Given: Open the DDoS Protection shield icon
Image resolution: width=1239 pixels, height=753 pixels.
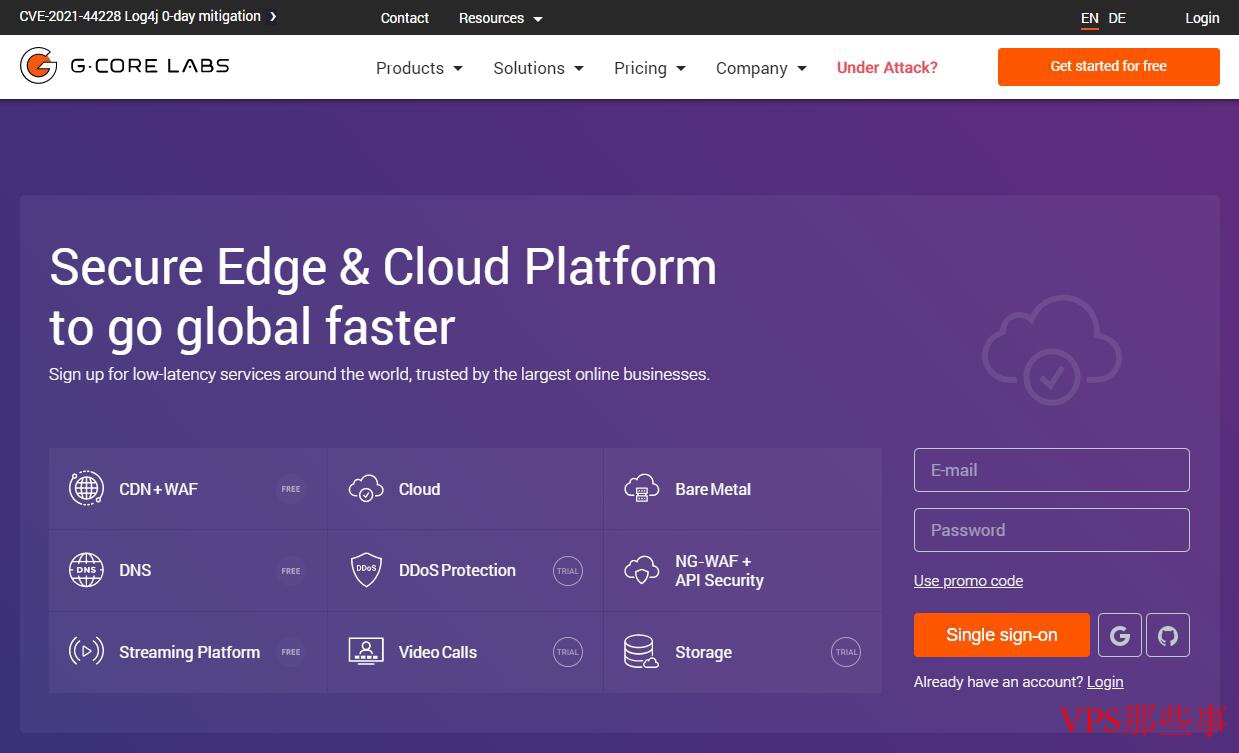Looking at the screenshot, I should click(366, 570).
